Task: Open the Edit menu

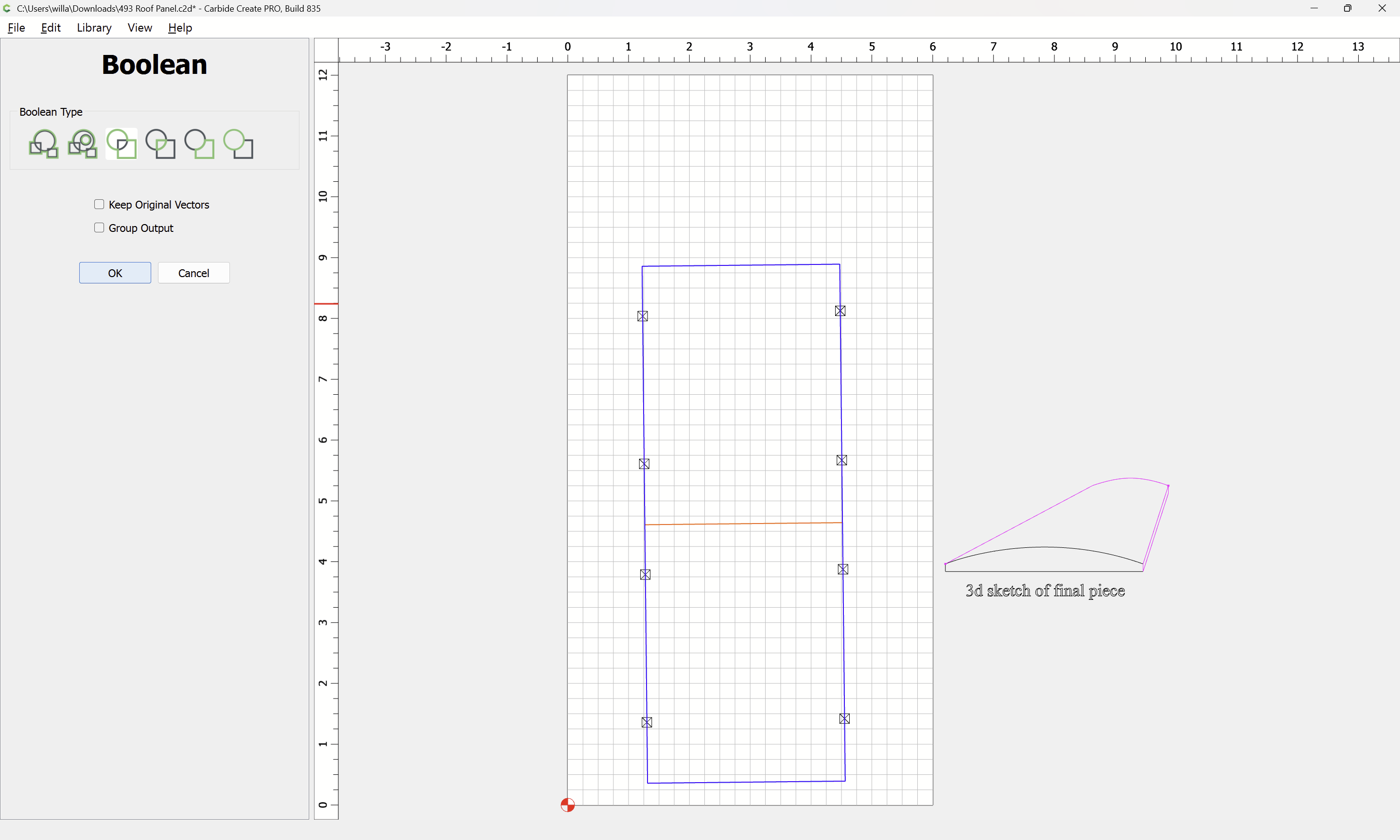Action: point(51,28)
